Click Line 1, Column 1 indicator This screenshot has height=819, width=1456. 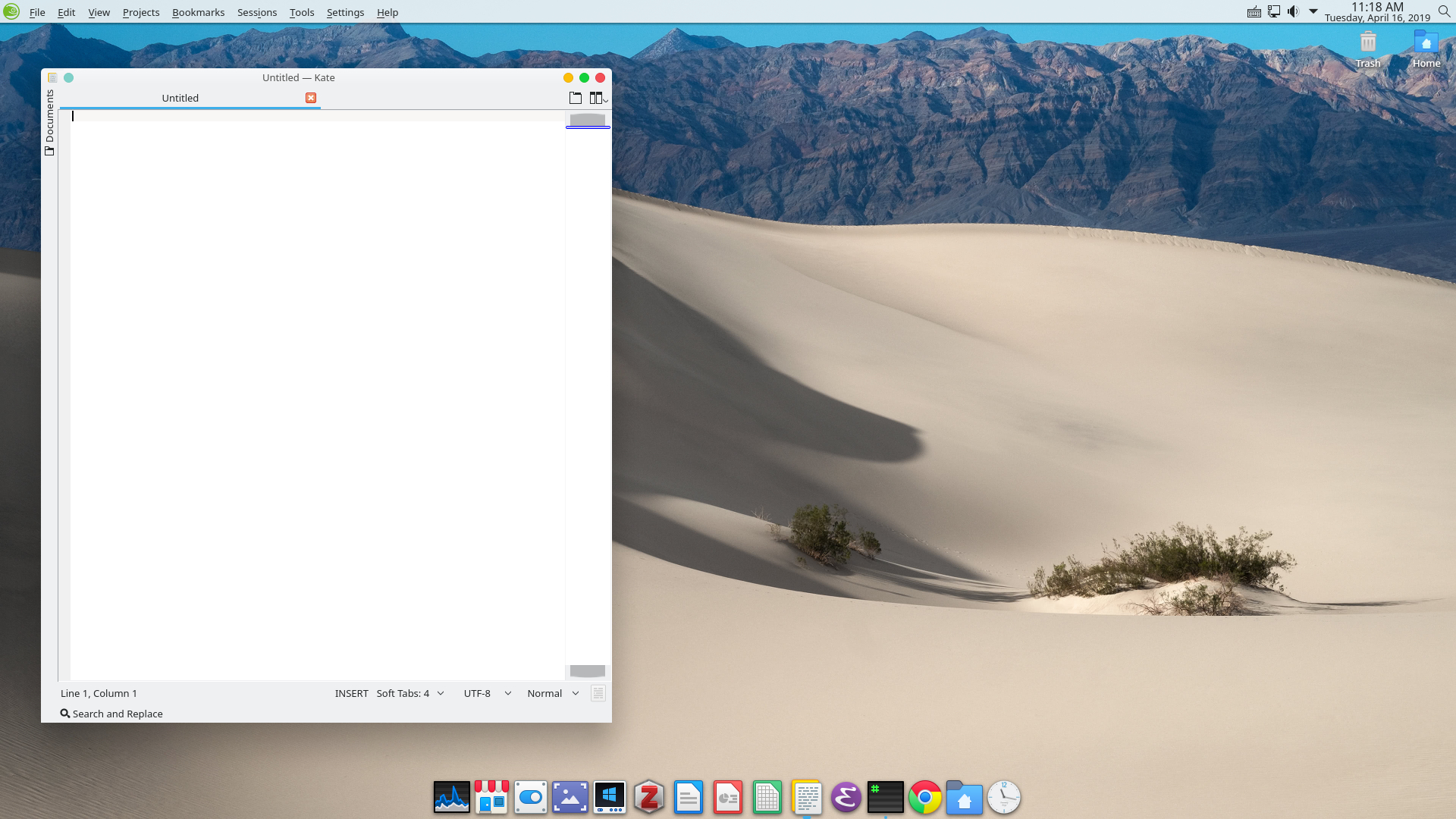(99, 693)
